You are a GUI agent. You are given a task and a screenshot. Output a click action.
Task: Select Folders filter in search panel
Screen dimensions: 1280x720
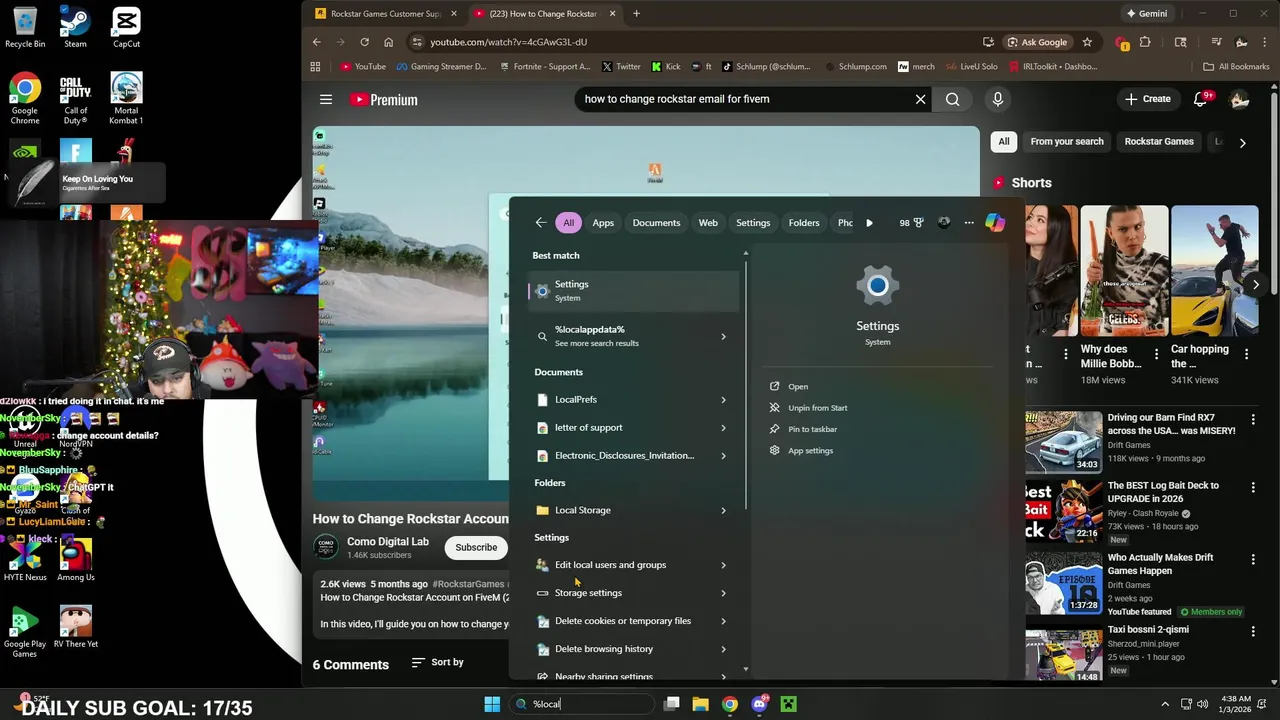coord(804,223)
